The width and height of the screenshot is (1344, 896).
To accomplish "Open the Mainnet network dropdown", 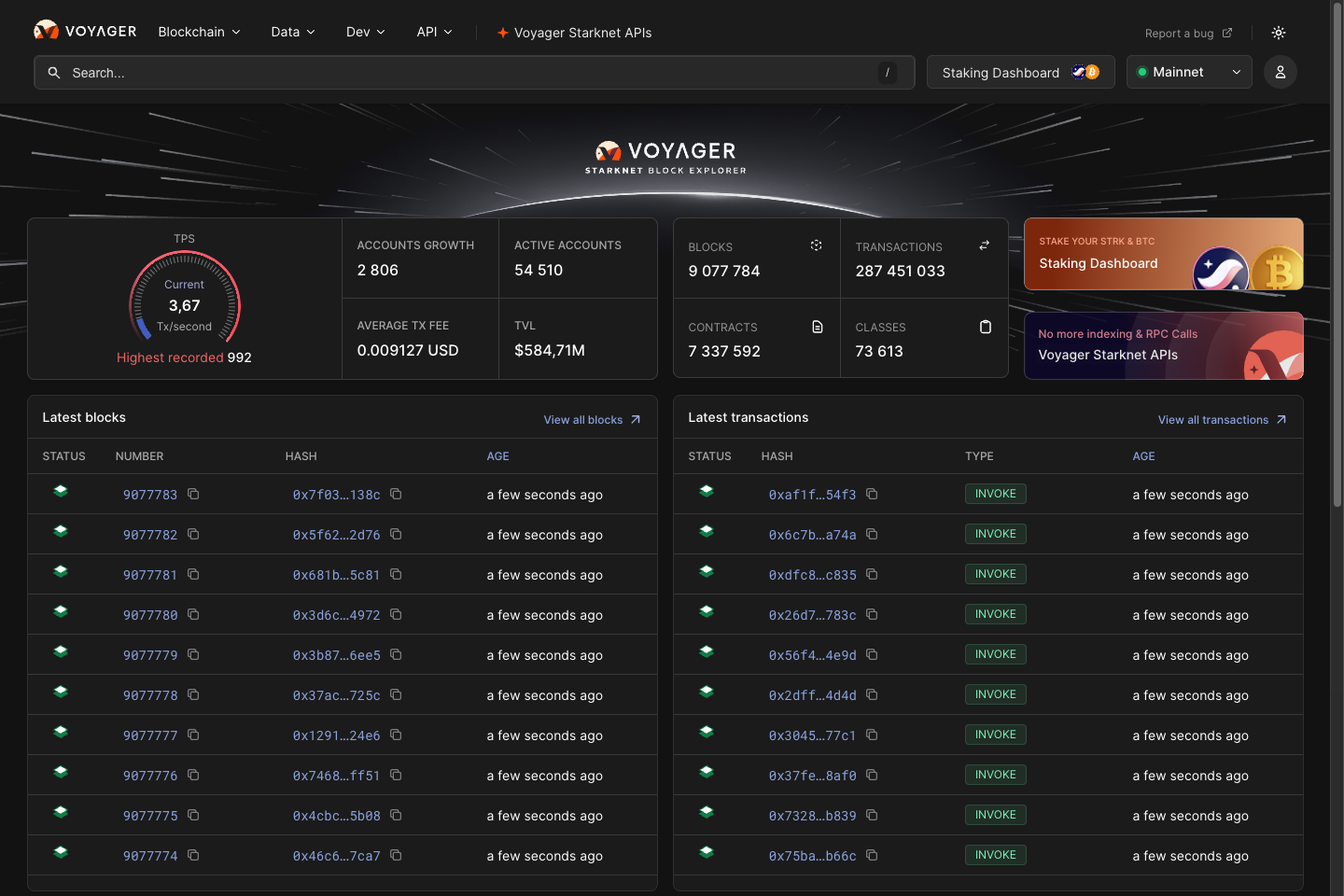I will pos(1189,72).
